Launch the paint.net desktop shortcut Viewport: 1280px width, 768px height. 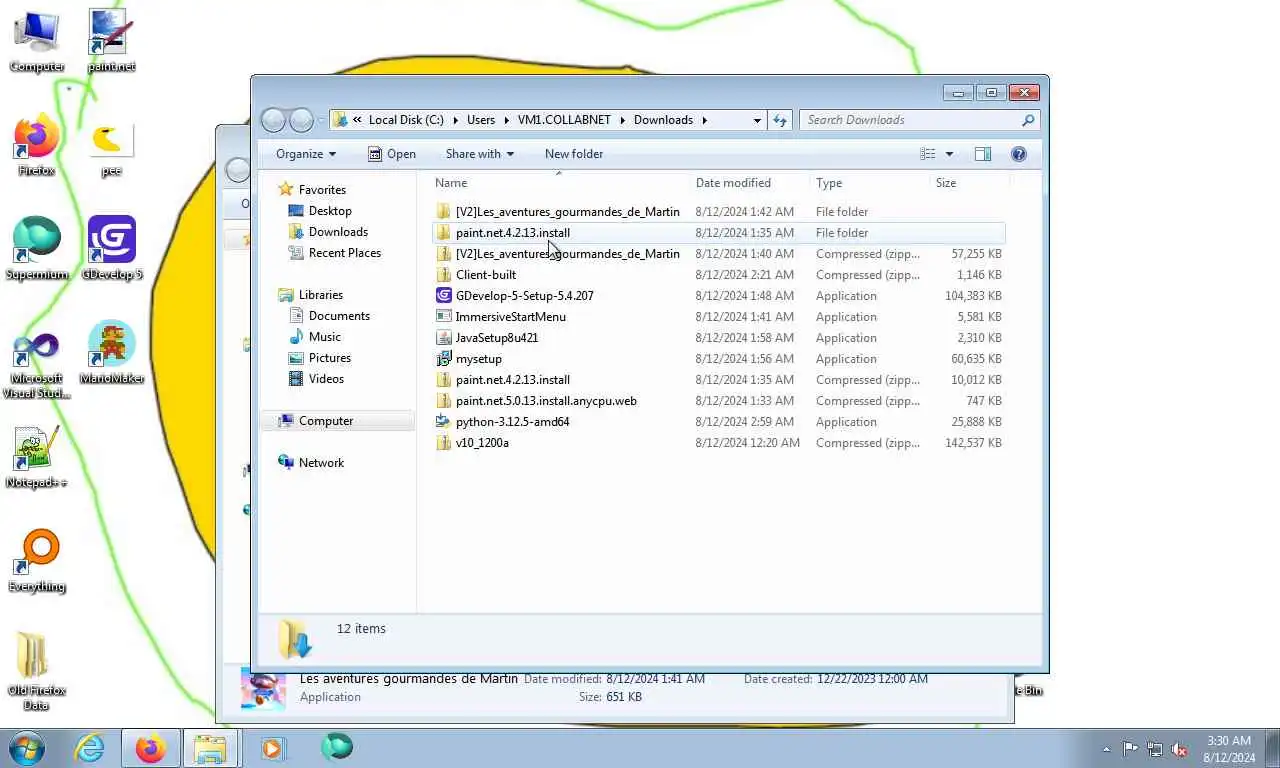point(111,40)
